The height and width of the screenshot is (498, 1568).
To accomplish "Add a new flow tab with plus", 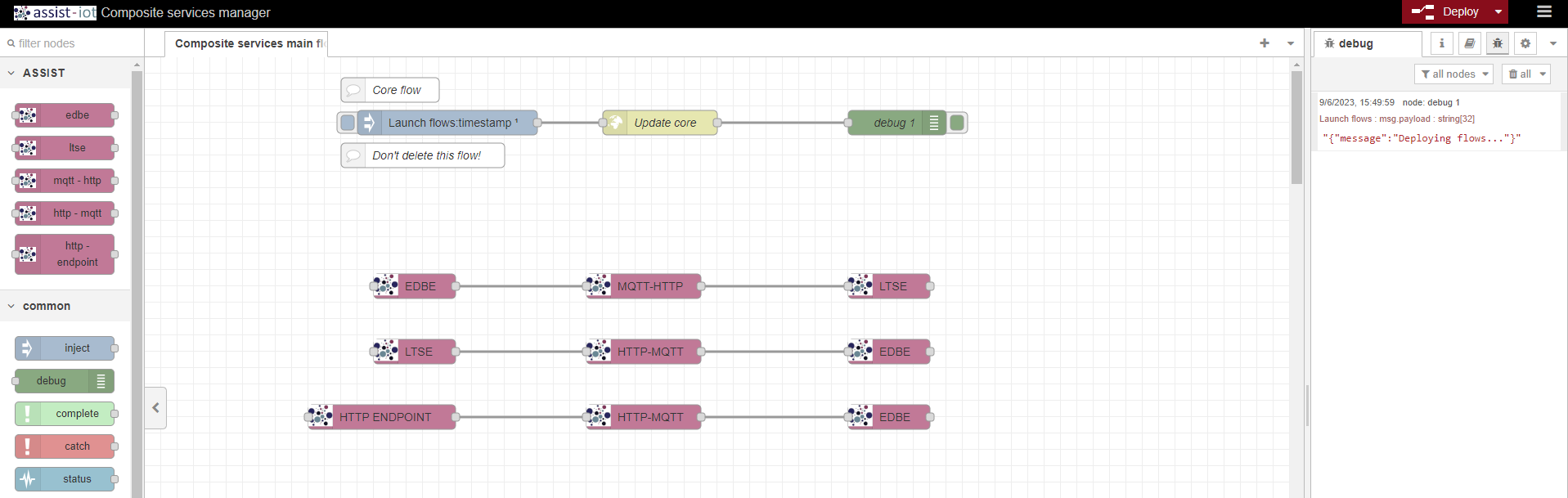I will pyautogui.click(x=1265, y=43).
